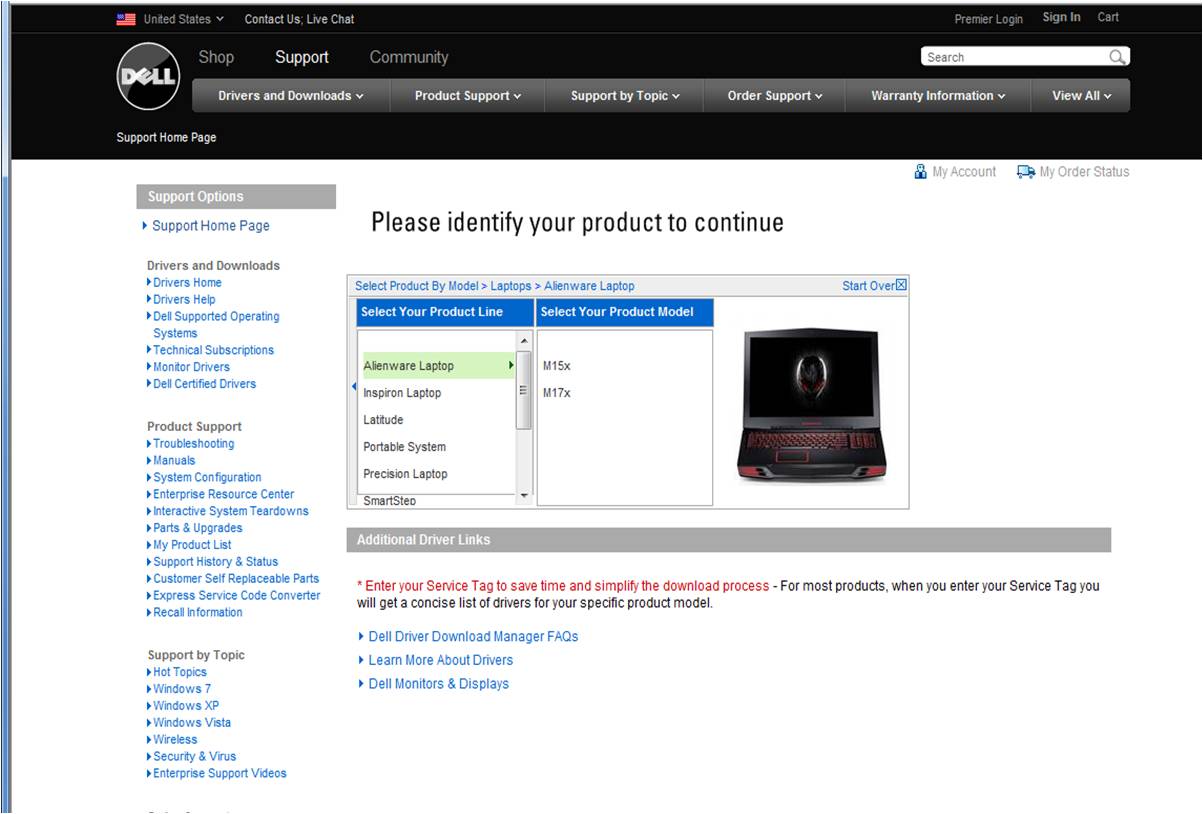Image resolution: width=1203 pixels, height=814 pixels.
Task: Open My Order Status link
Action: (1084, 172)
